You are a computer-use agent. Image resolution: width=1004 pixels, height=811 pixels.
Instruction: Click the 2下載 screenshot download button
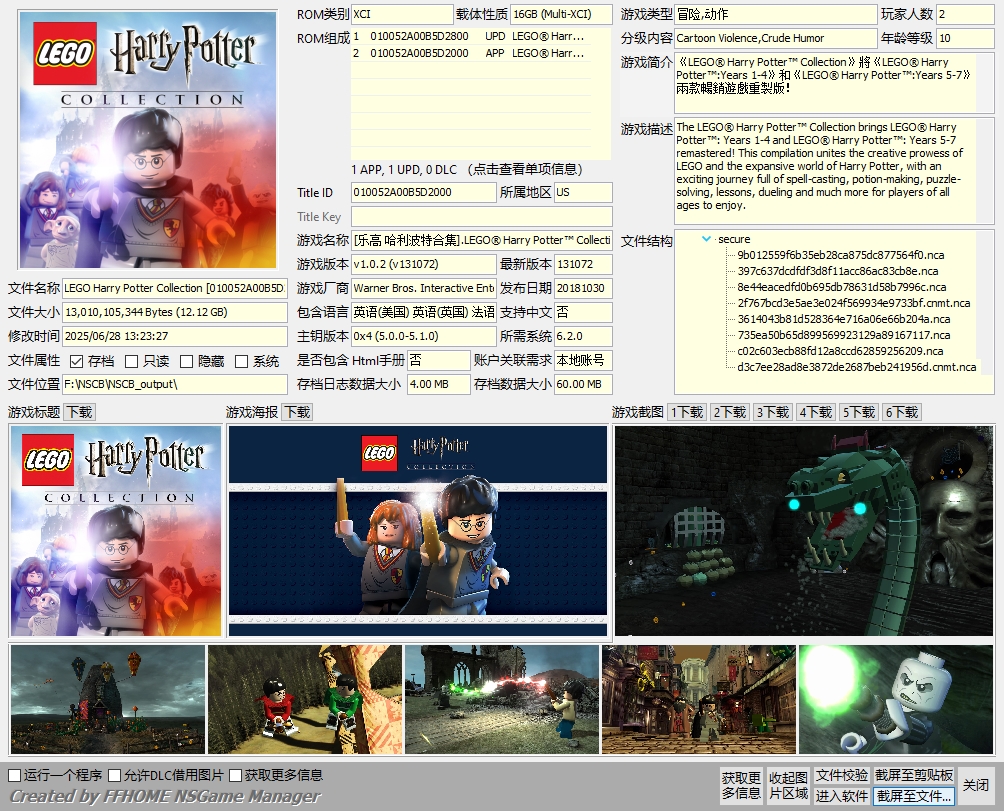click(x=730, y=412)
